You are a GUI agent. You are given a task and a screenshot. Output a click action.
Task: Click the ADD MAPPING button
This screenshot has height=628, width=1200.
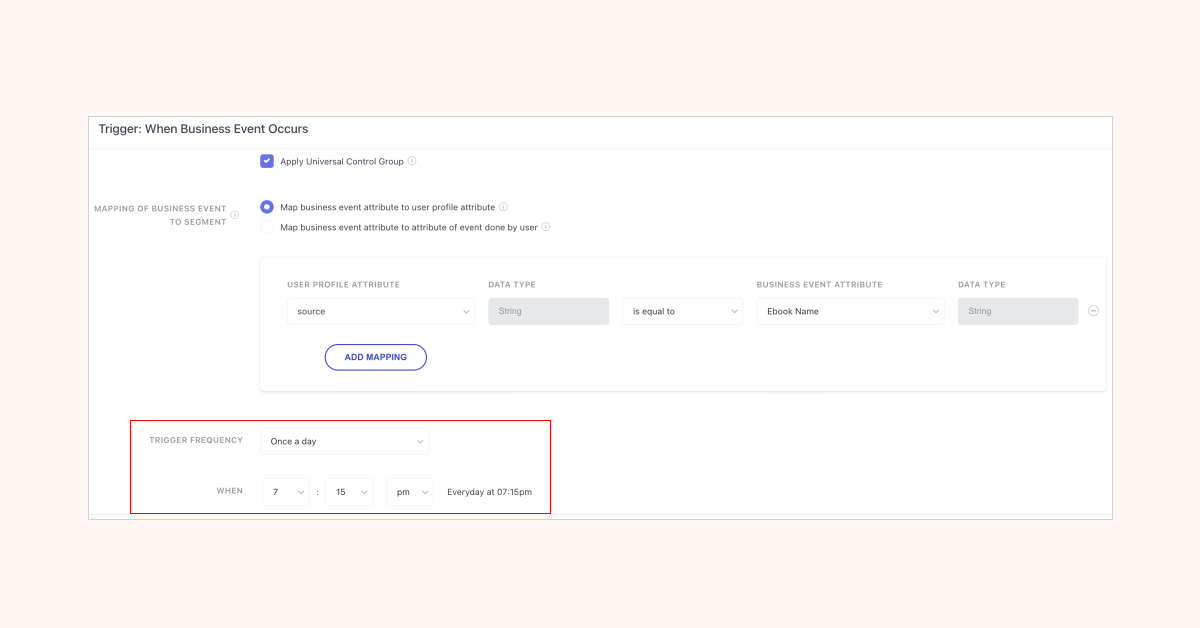(x=375, y=357)
